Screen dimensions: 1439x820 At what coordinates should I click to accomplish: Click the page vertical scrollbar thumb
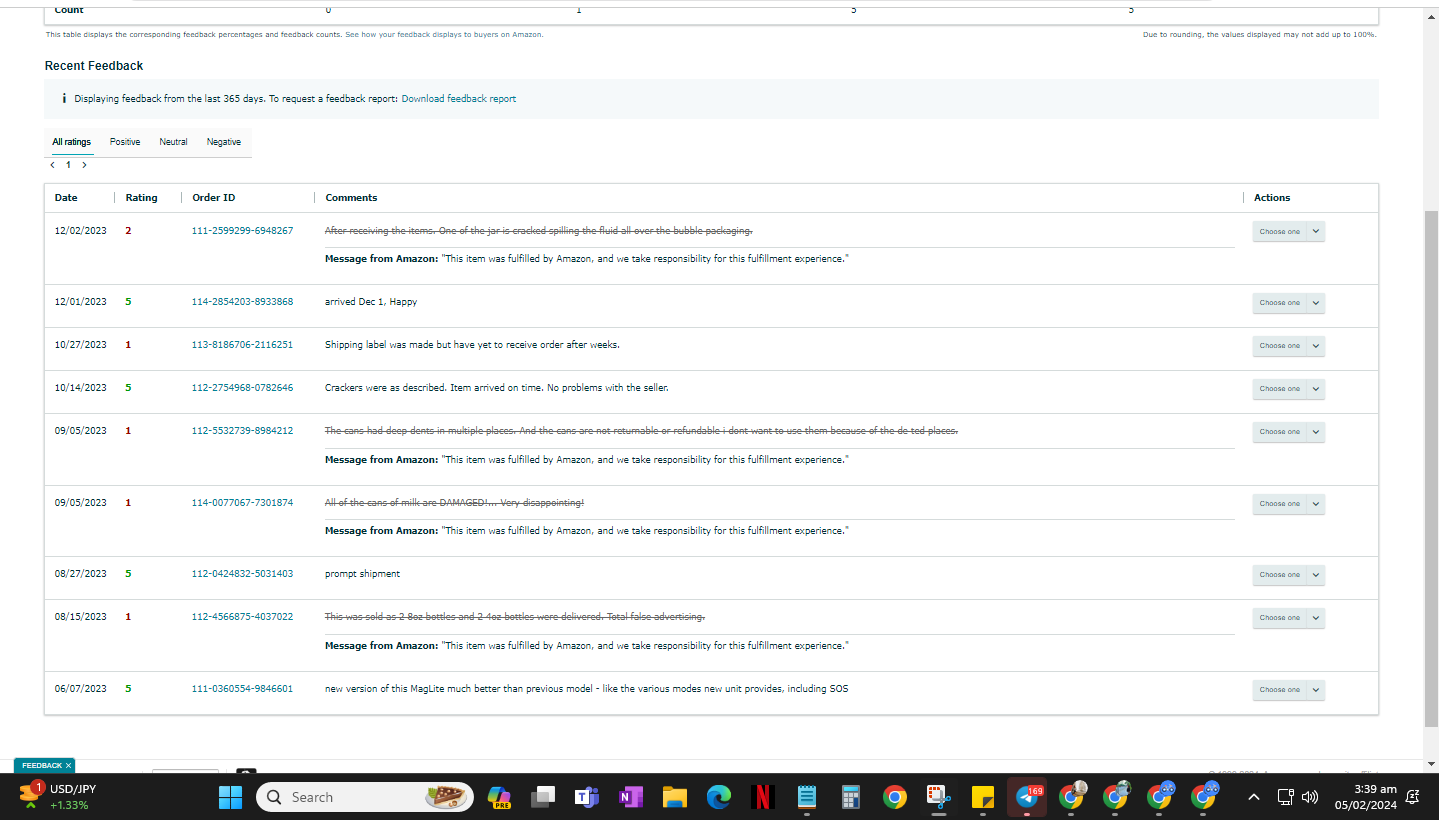click(1430, 468)
